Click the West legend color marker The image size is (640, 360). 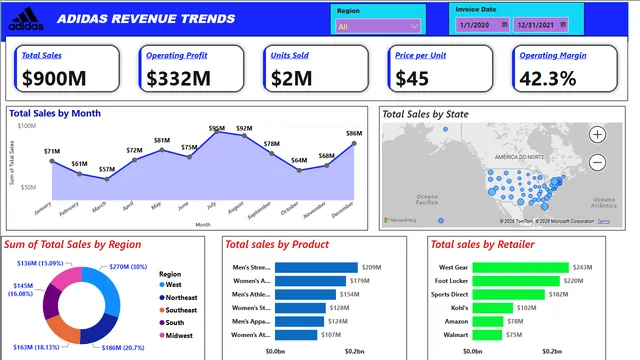(x=162, y=284)
